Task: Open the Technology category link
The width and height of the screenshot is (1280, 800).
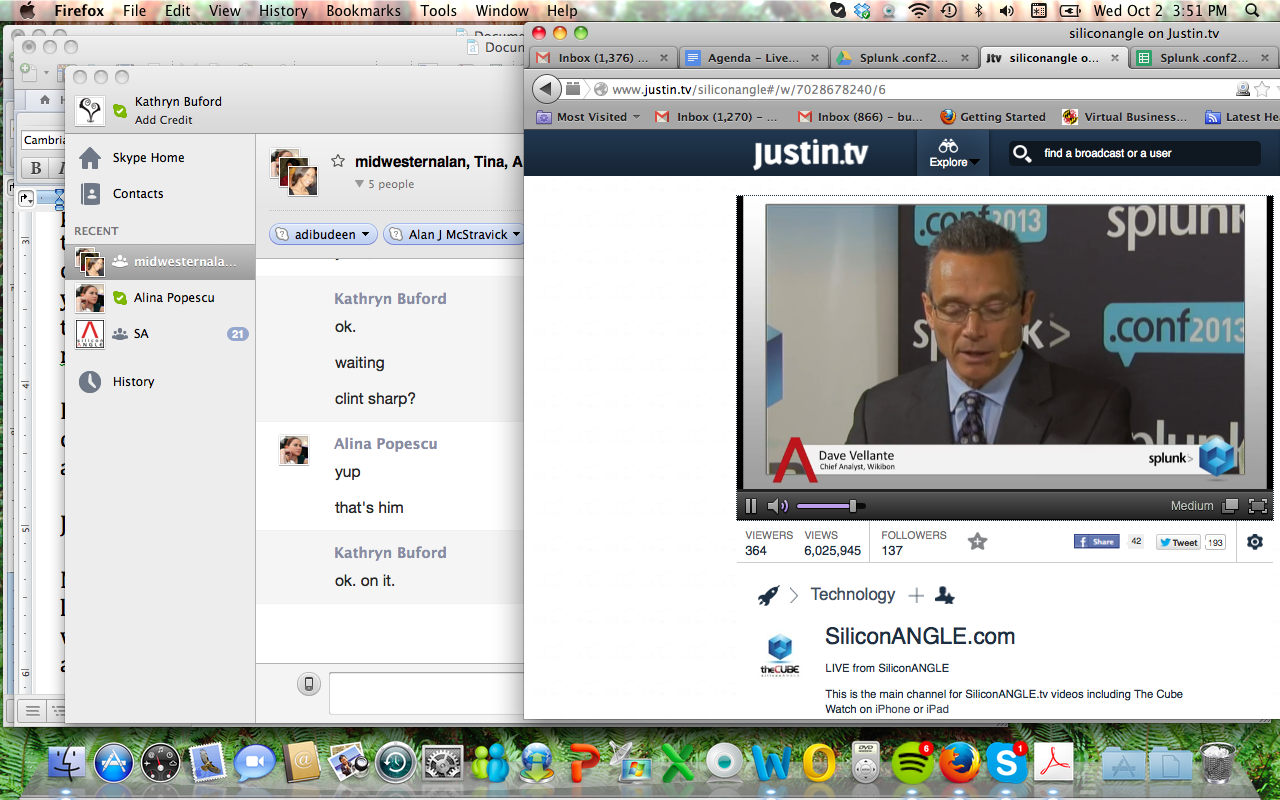Action: pyautogui.click(x=853, y=594)
